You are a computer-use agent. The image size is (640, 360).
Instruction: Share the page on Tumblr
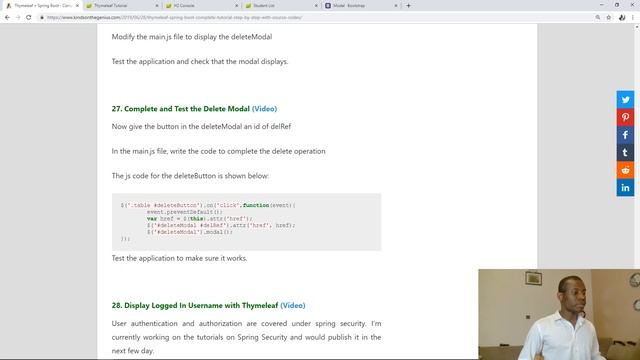(x=625, y=152)
